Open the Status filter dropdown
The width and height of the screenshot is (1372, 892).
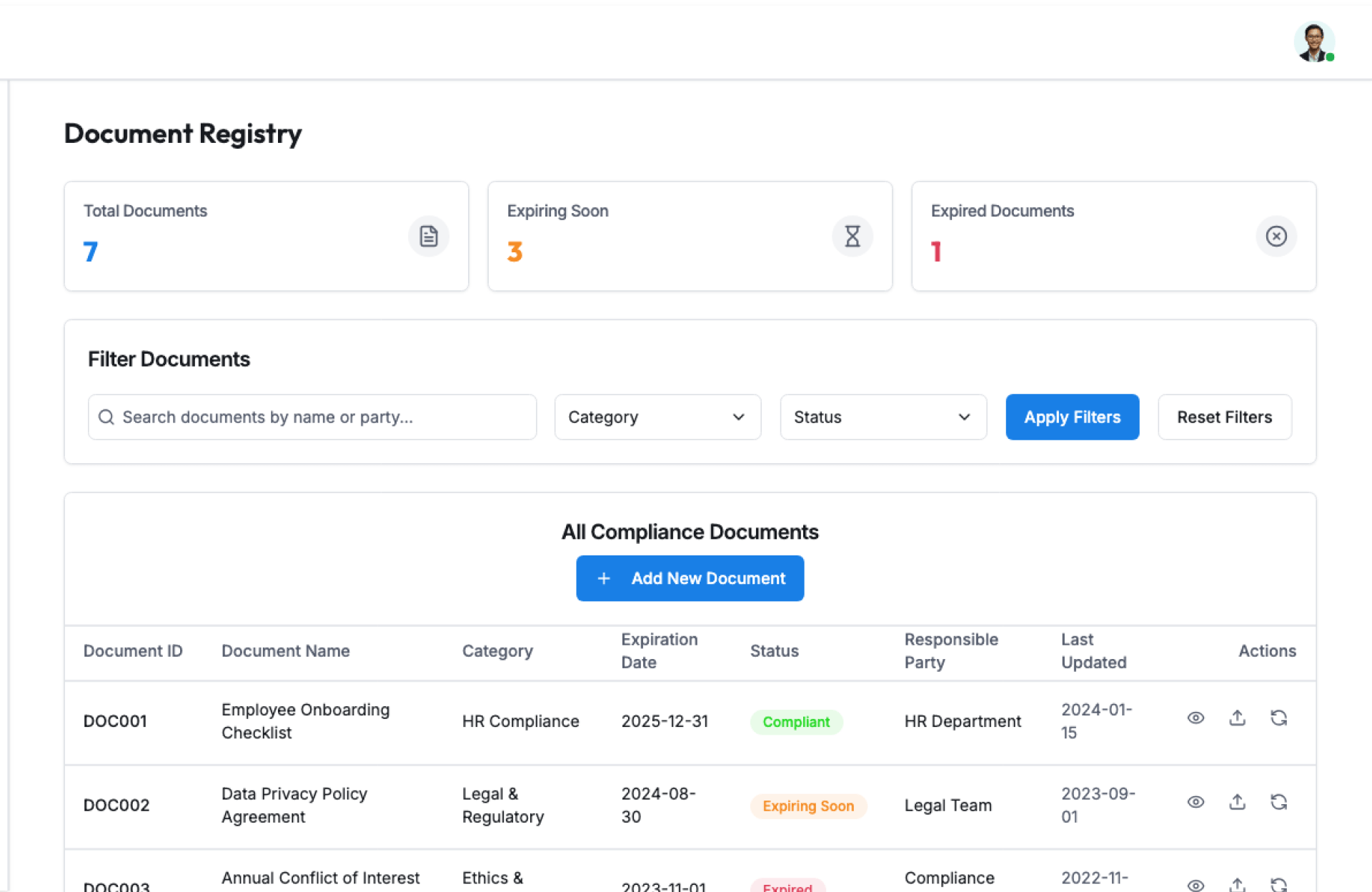883,417
